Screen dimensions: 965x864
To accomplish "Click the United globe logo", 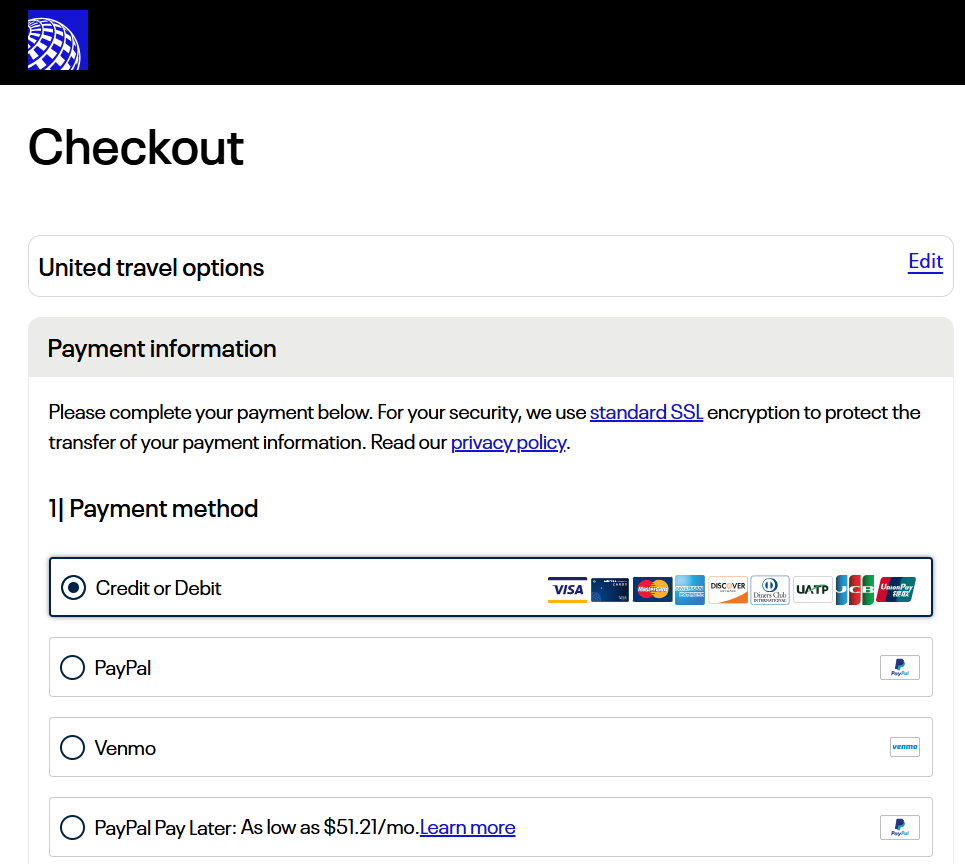I will [x=58, y=40].
